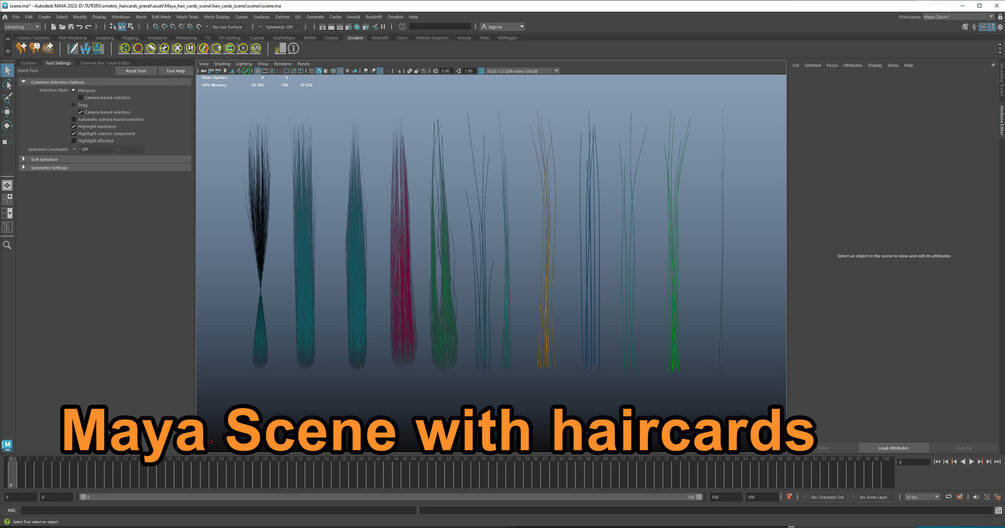
Task: Click the Maya home icon in menu bar
Action: point(5,17)
